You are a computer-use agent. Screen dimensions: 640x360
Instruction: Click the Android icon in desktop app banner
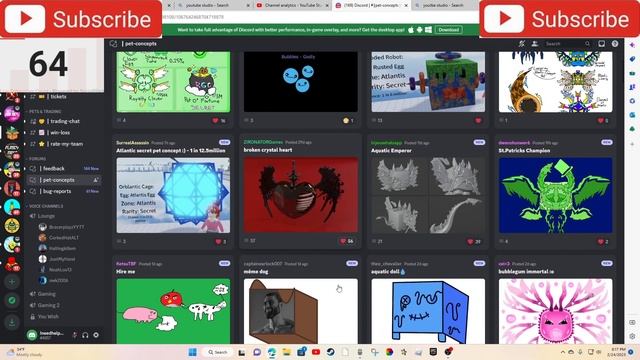tap(420, 29)
